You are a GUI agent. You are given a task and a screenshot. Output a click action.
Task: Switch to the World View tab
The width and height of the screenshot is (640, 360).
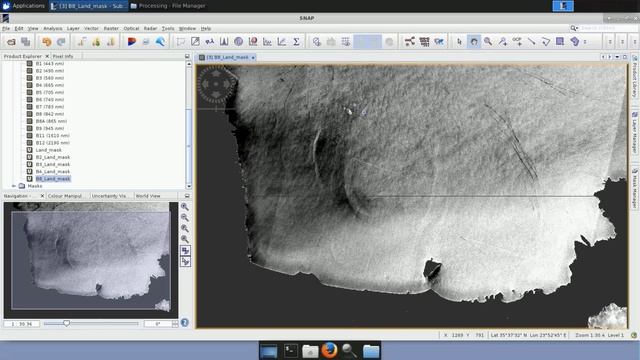click(x=148, y=196)
